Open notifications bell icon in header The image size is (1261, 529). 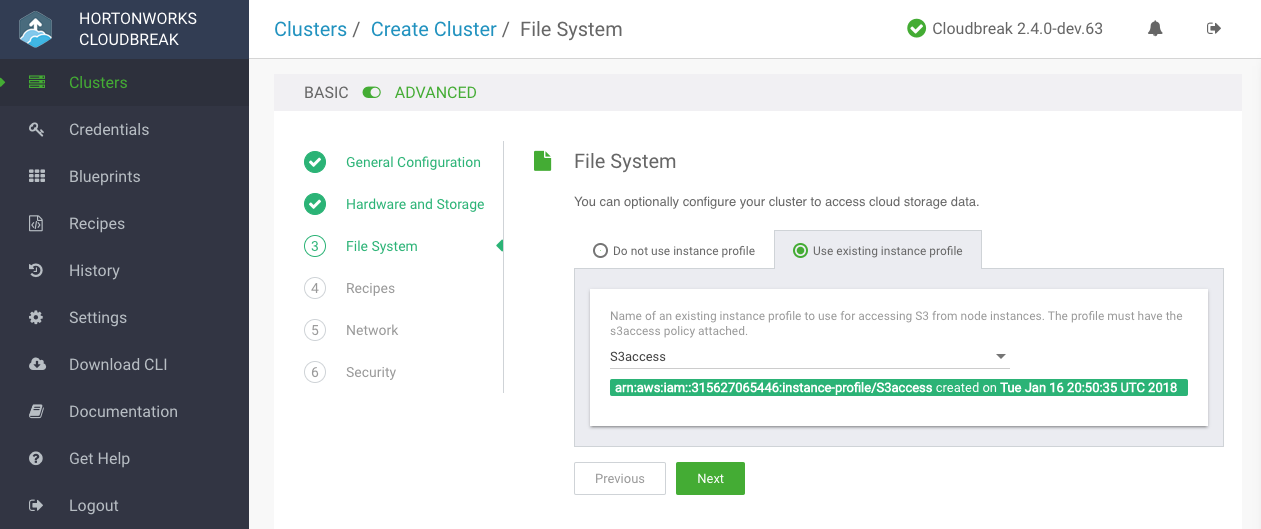pos(1155,29)
